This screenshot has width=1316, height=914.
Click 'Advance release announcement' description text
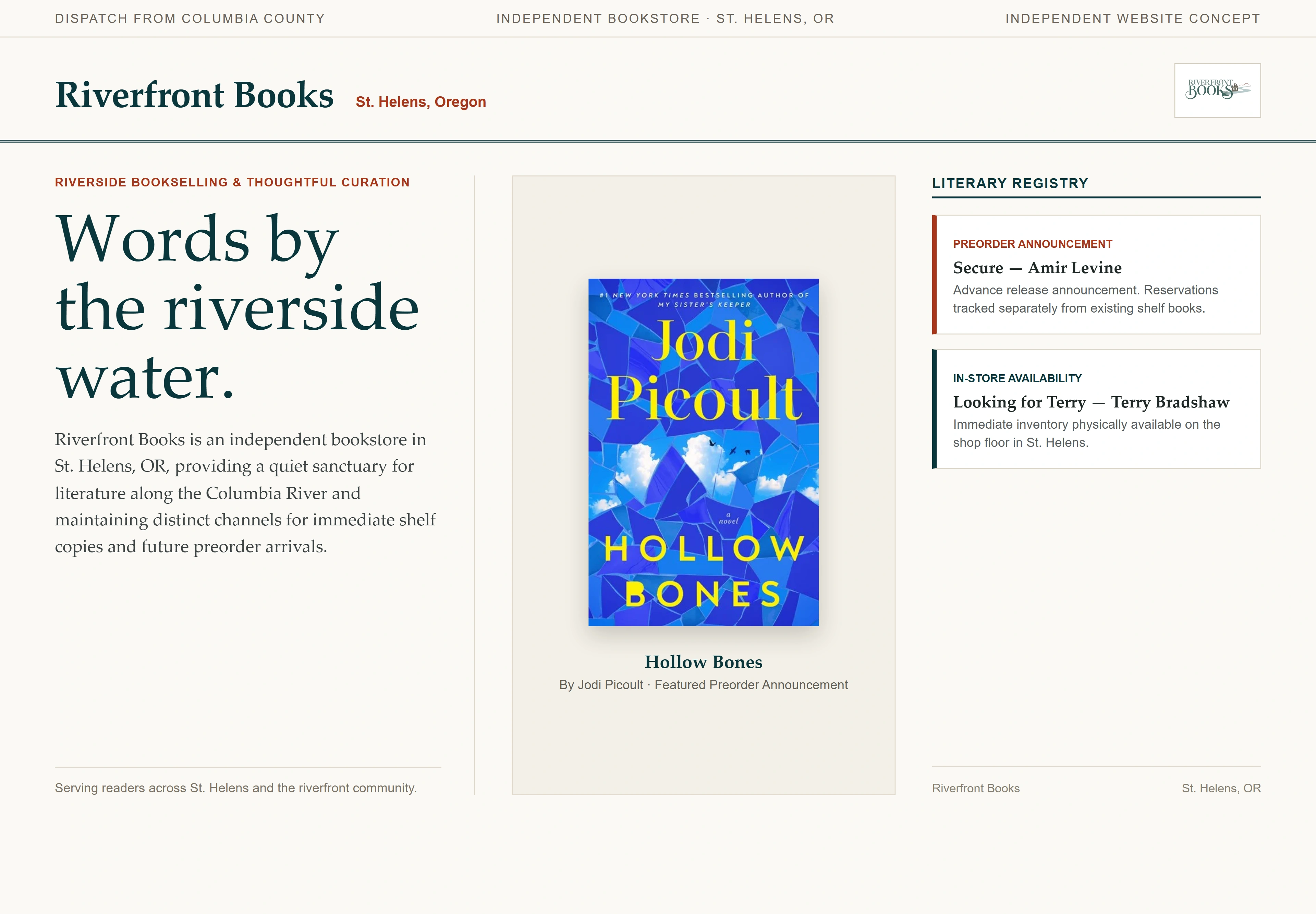point(1085,299)
